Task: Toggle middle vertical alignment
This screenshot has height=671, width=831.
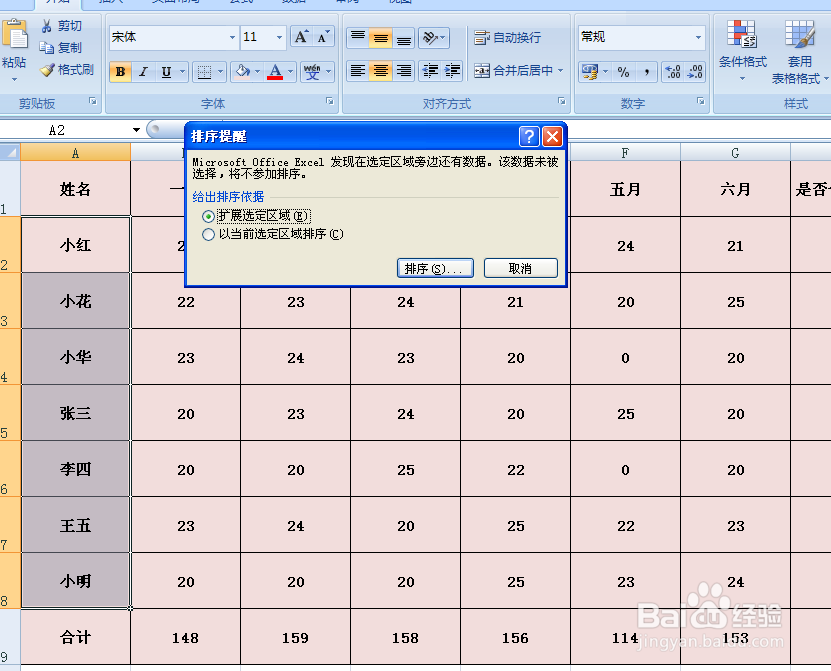Action: point(381,37)
